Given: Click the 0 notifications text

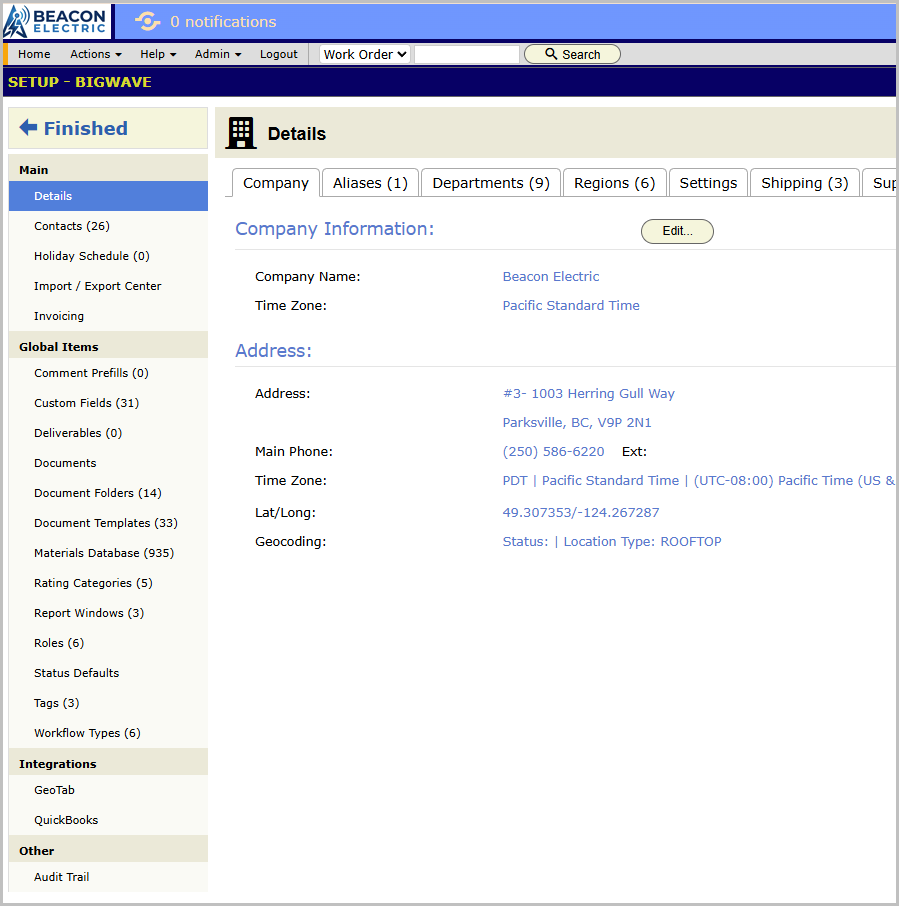Looking at the screenshot, I should 223,22.
